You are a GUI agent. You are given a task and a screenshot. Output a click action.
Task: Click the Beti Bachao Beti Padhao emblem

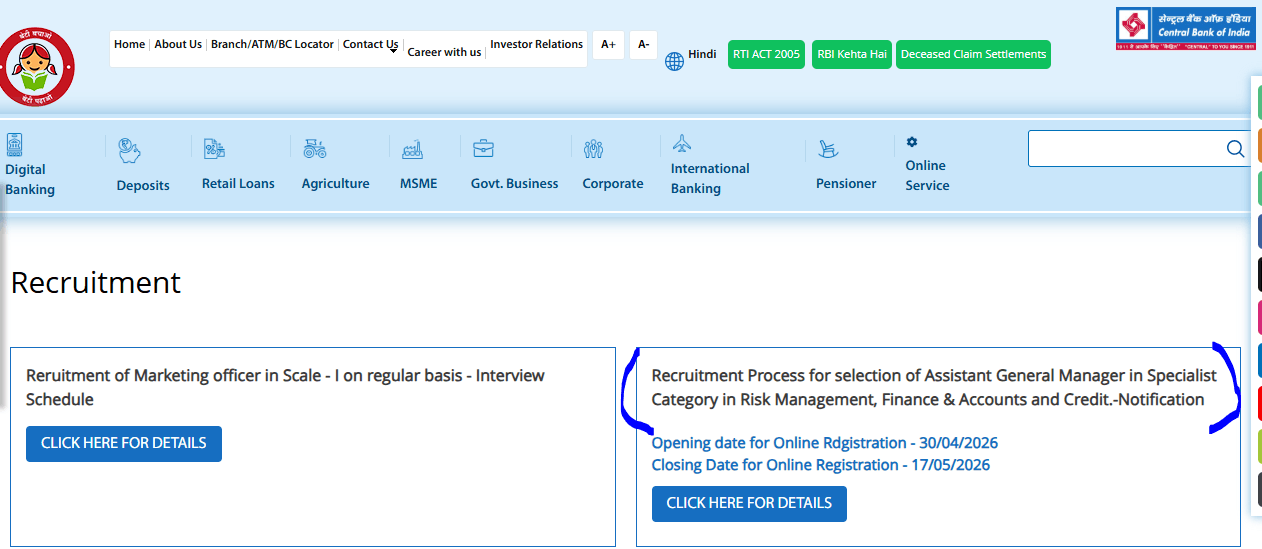pyautogui.click(x=36, y=67)
